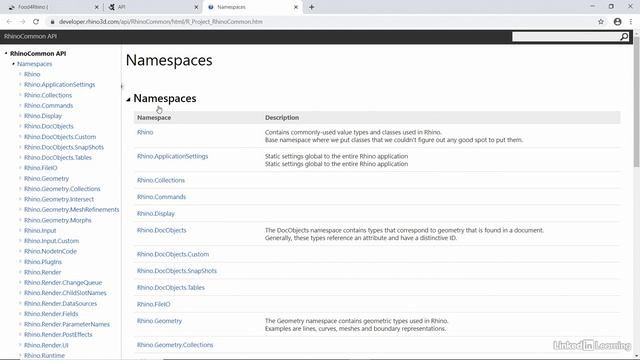
Task: Expand Rhino.Commands tree node
Action: pos(20,105)
